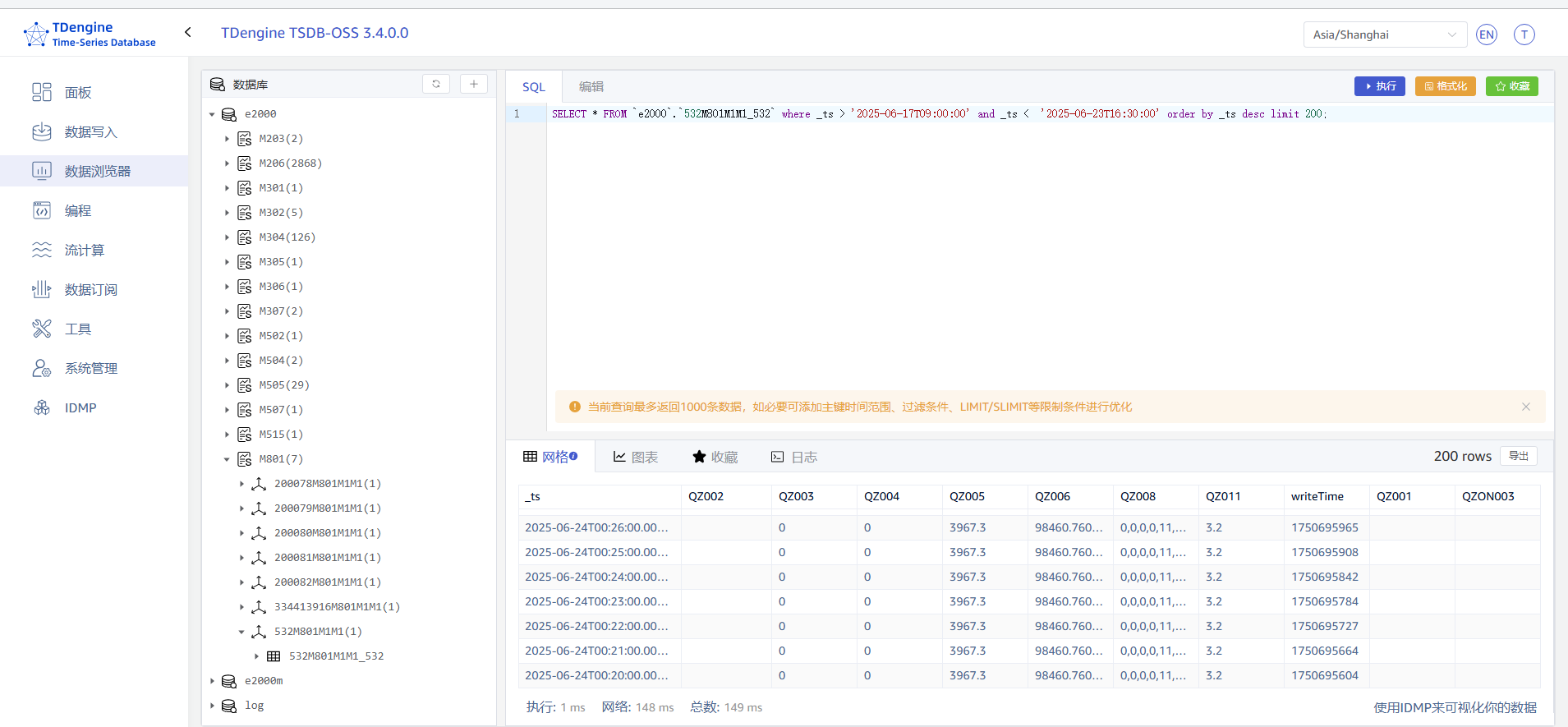1568x727 pixels.
Task: Open the IDMP sidebar item
Action: (x=80, y=408)
